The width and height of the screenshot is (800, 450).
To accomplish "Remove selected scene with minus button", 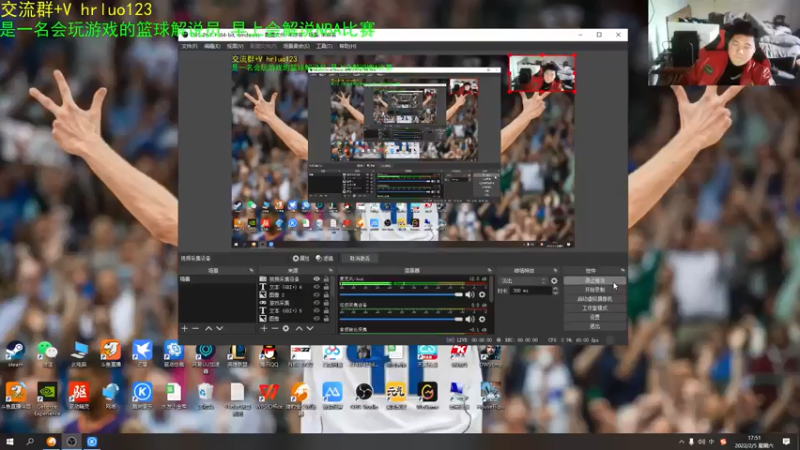I will point(195,329).
